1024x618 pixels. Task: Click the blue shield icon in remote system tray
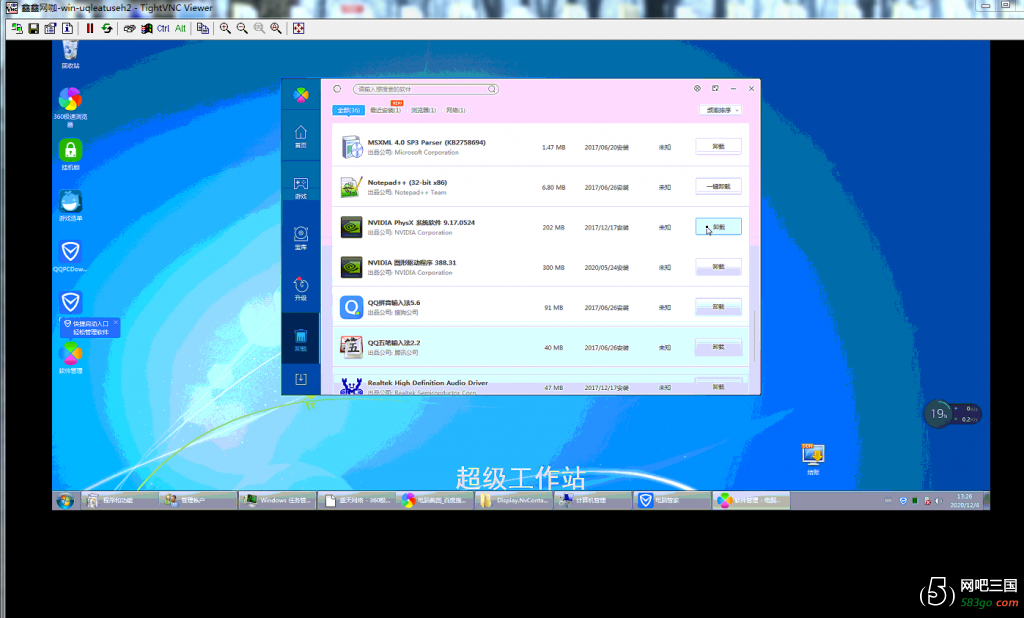coord(903,501)
